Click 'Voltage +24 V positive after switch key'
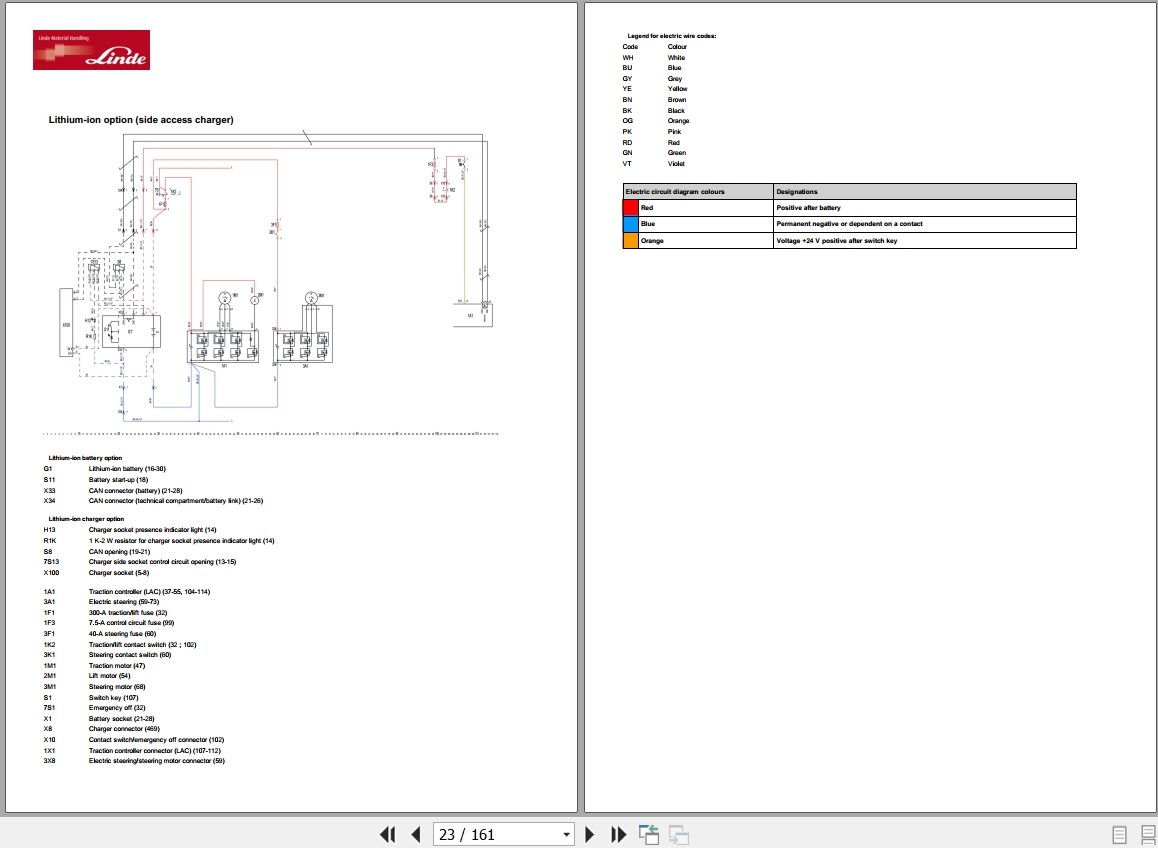The height and width of the screenshot is (848, 1158). tap(837, 241)
